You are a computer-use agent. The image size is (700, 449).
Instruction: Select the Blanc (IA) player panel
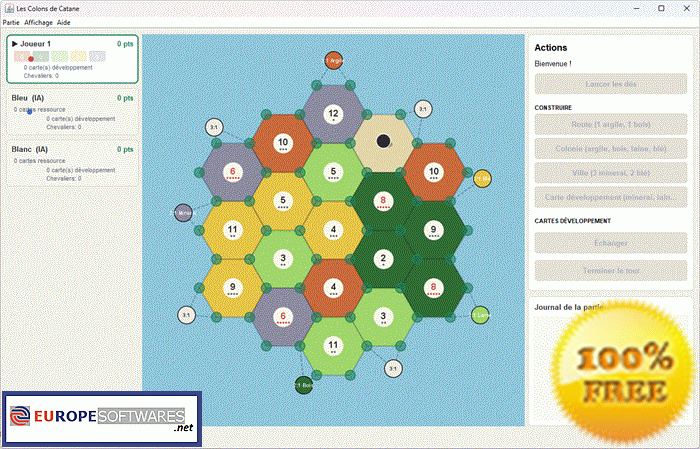72,163
